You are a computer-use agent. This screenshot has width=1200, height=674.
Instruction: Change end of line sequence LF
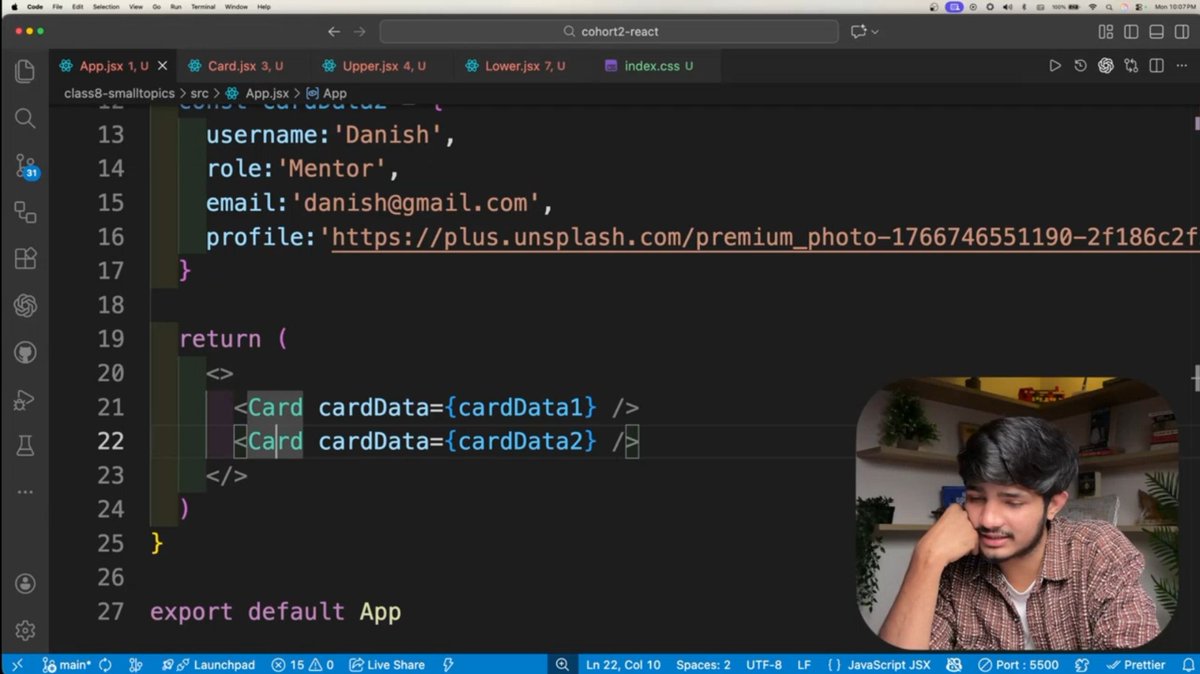804,665
